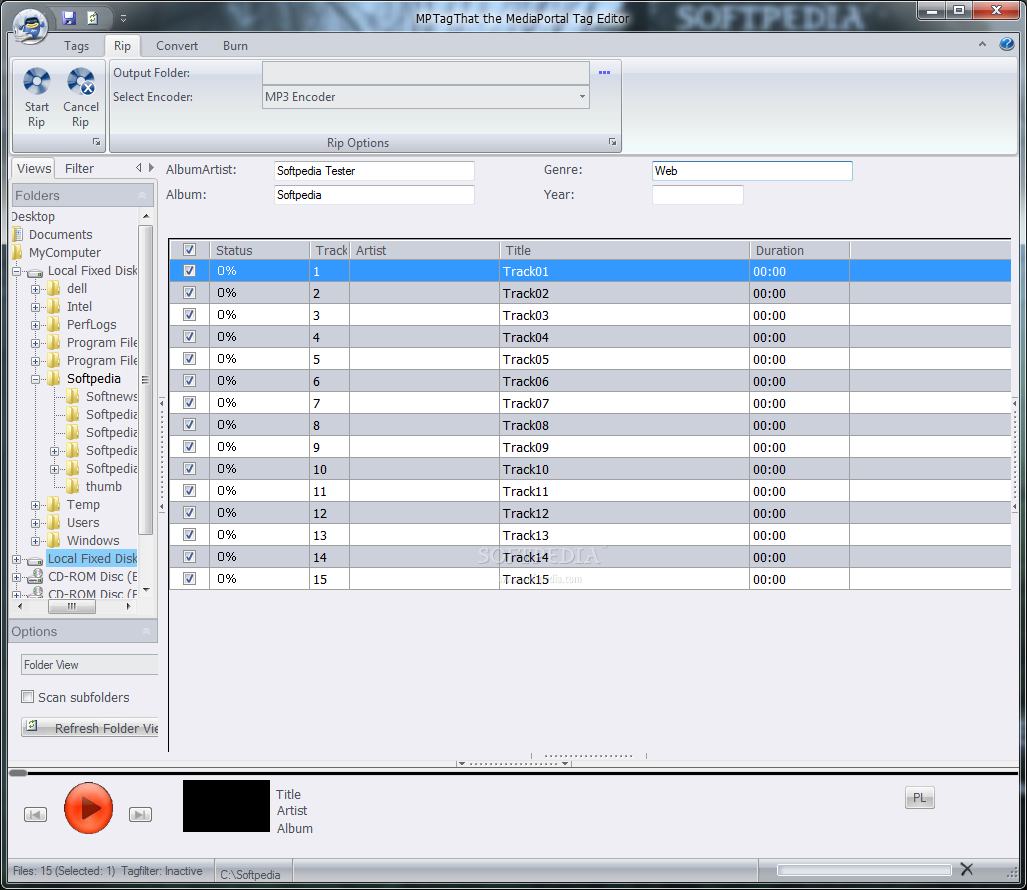Uncheck the Track13 row checkbox
This screenshot has height=890, width=1027.
[x=189, y=534]
